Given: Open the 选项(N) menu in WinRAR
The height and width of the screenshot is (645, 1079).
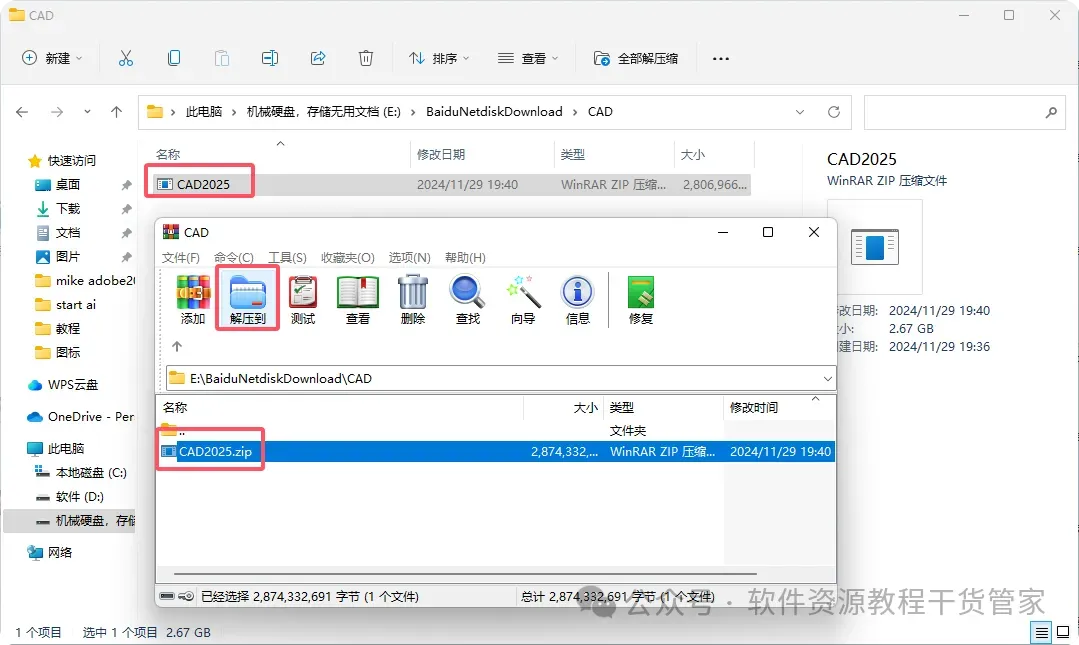Looking at the screenshot, I should (409, 257).
